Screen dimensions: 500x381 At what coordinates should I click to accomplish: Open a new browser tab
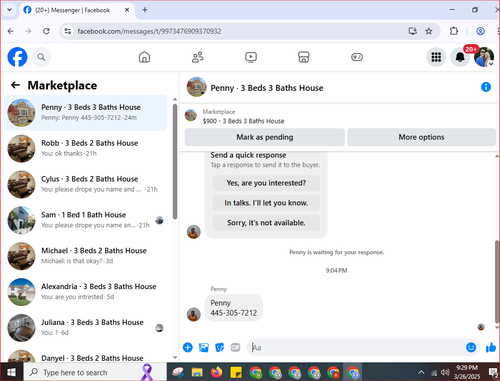145,10
